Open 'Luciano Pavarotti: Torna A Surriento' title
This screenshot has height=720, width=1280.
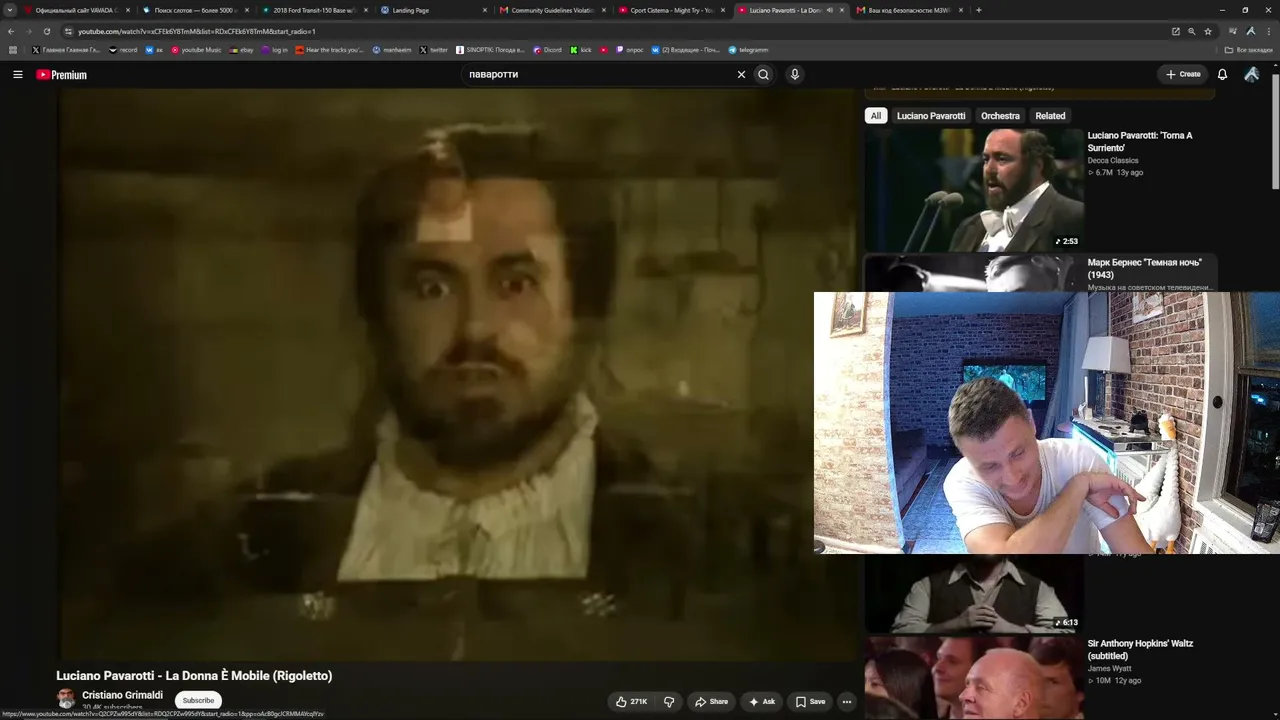(1140, 142)
